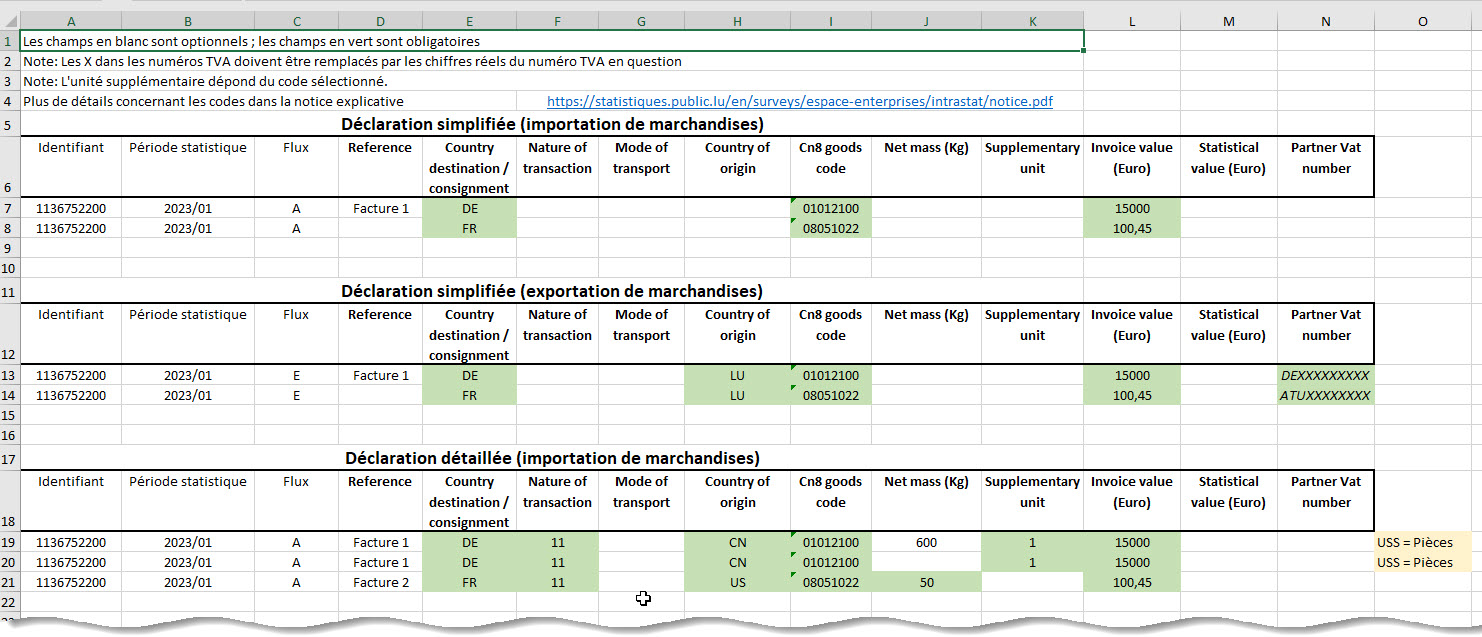Select 'CN' origin cell in row 20
1482x637 pixels.
(x=737, y=562)
